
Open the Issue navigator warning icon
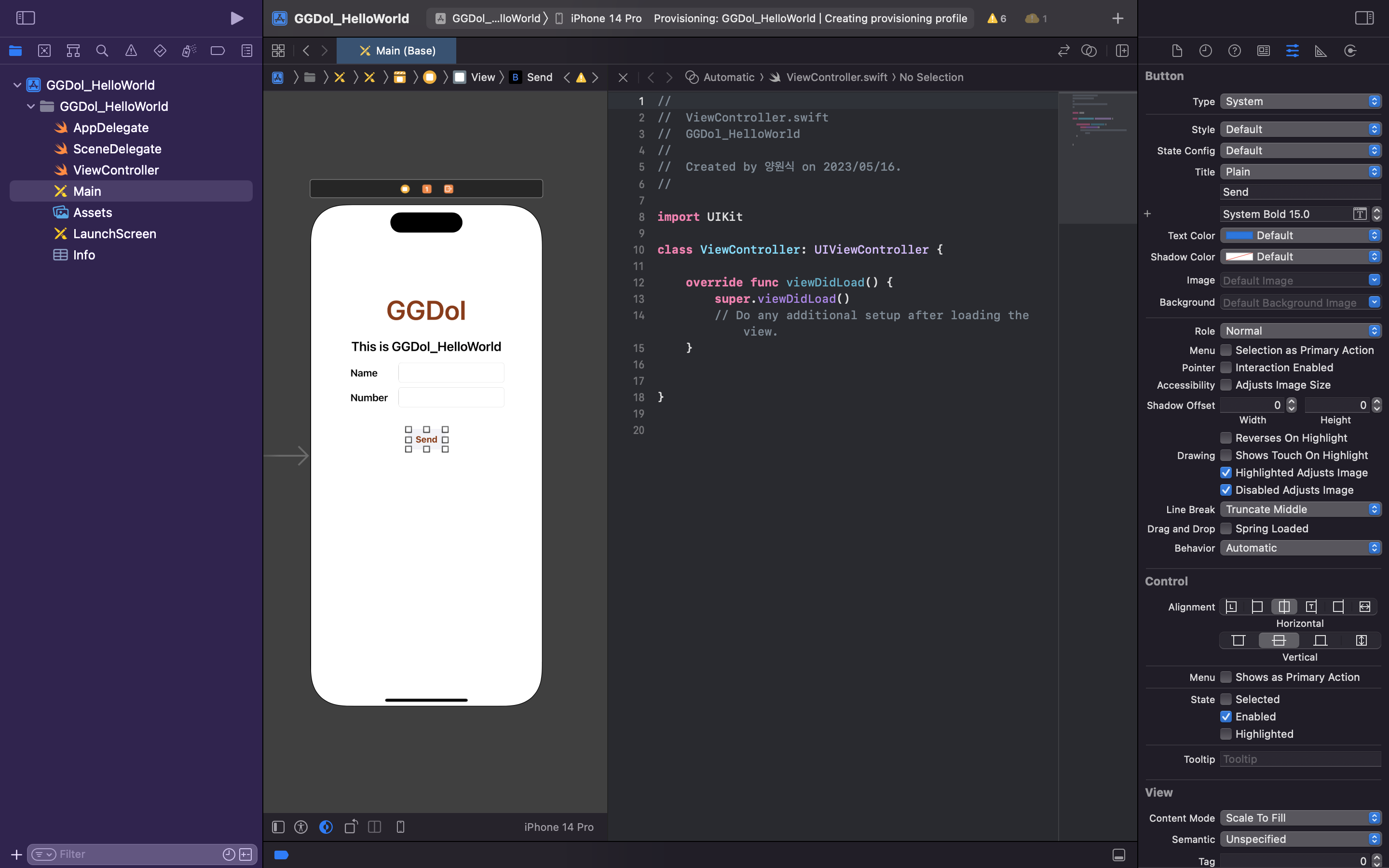tap(131, 51)
